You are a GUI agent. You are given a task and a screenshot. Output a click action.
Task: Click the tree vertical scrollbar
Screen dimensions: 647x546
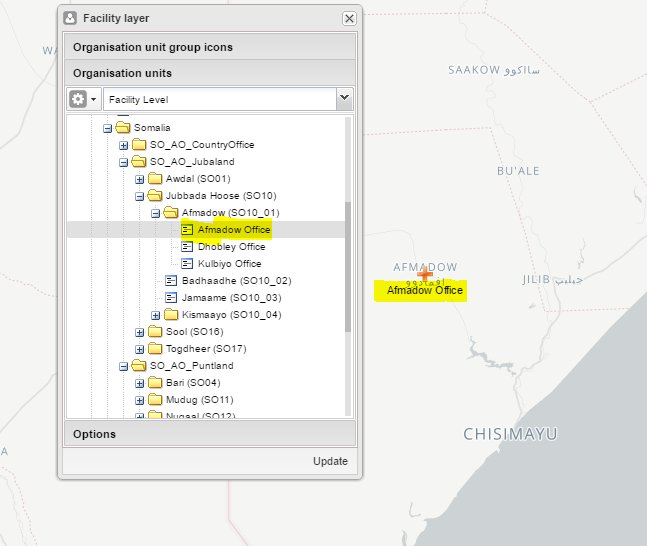348,265
